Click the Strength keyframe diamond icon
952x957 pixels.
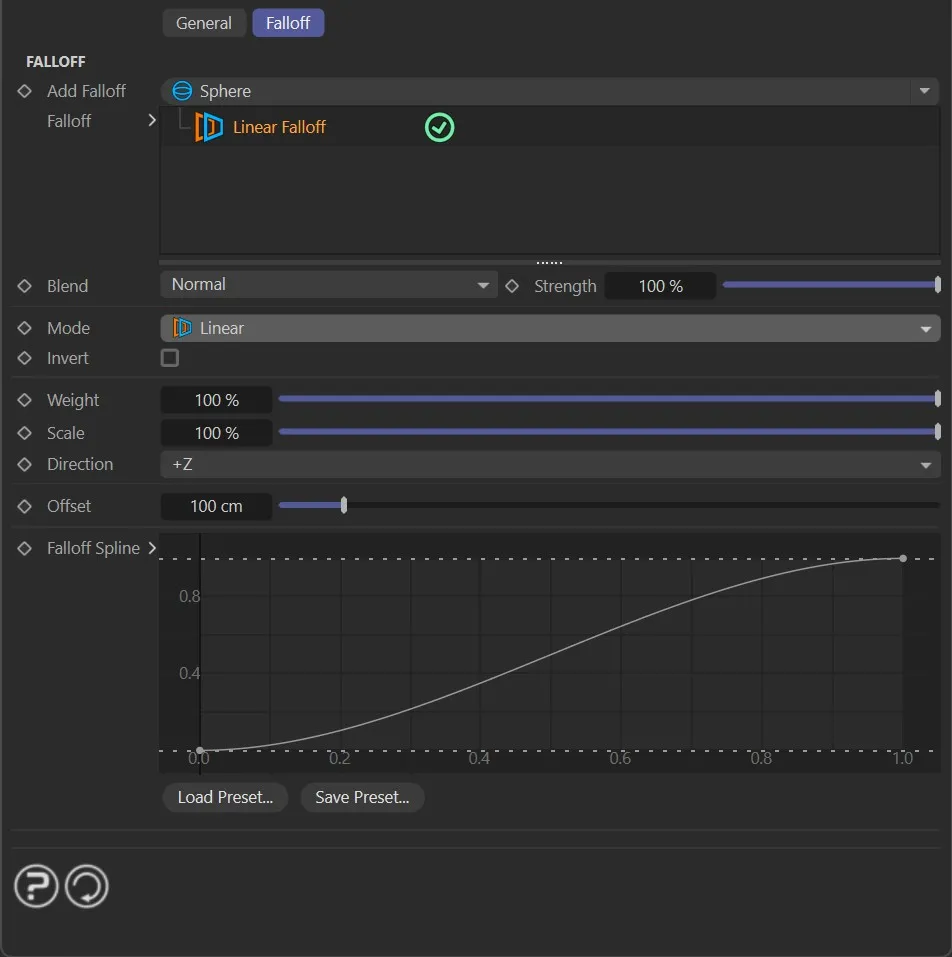[x=512, y=286]
